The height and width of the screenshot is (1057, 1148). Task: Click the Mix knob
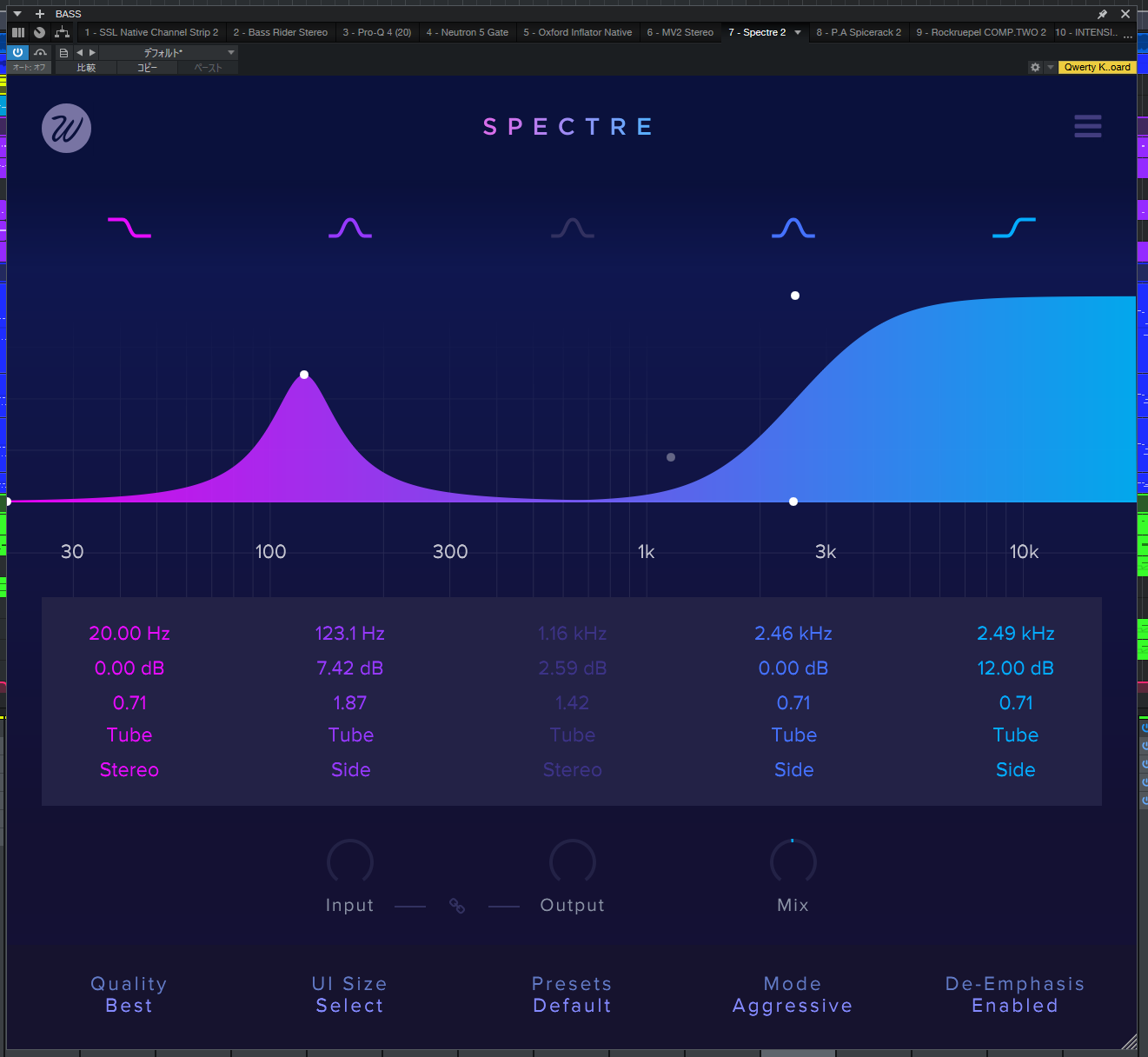click(793, 861)
